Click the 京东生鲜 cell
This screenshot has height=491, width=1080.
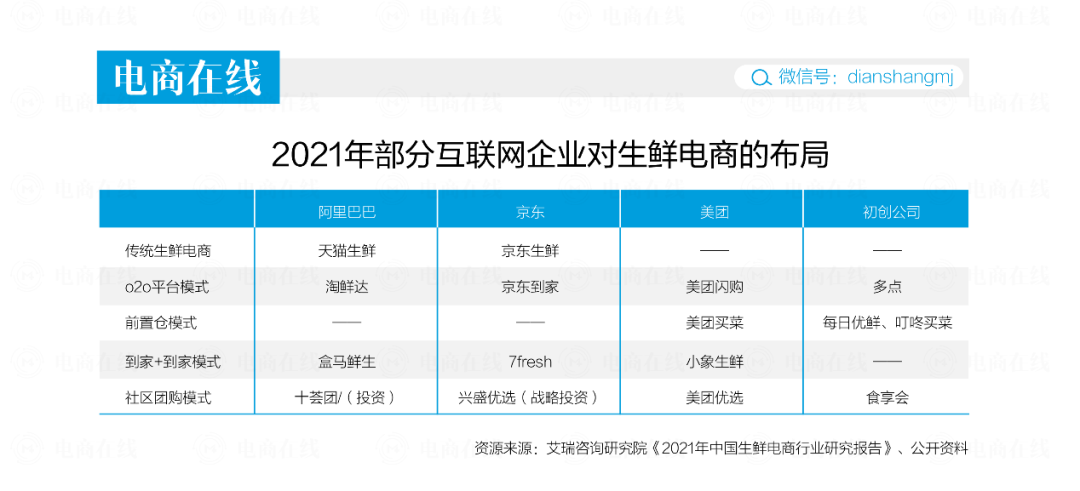(x=530, y=251)
